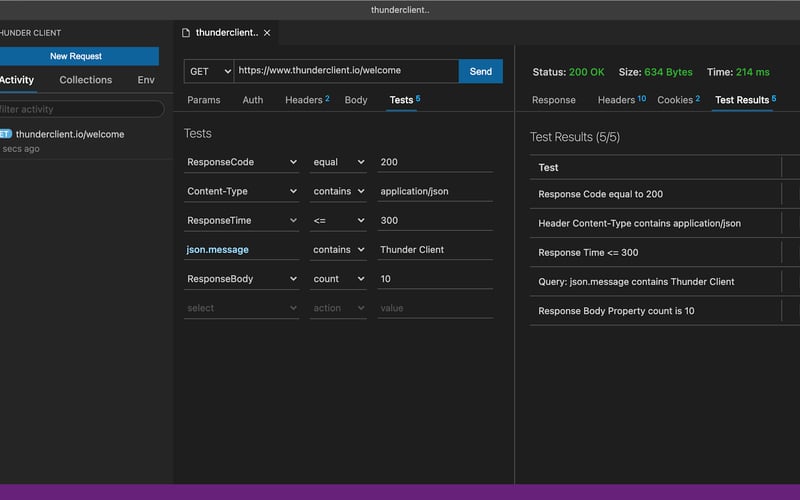This screenshot has width=800, height=500.
Task: Focus the filter activity search box
Action: click(82, 109)
